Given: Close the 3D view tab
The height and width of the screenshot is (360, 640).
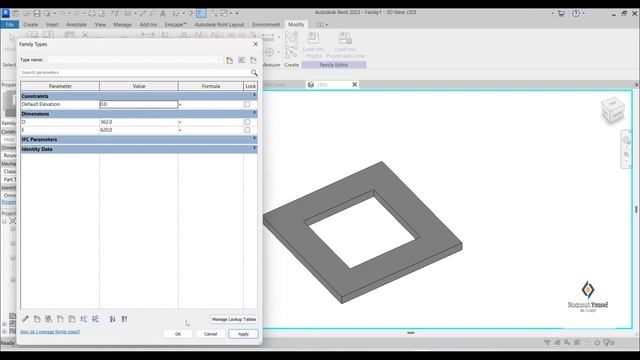Looking at the screenshot, I should [355, 84].
